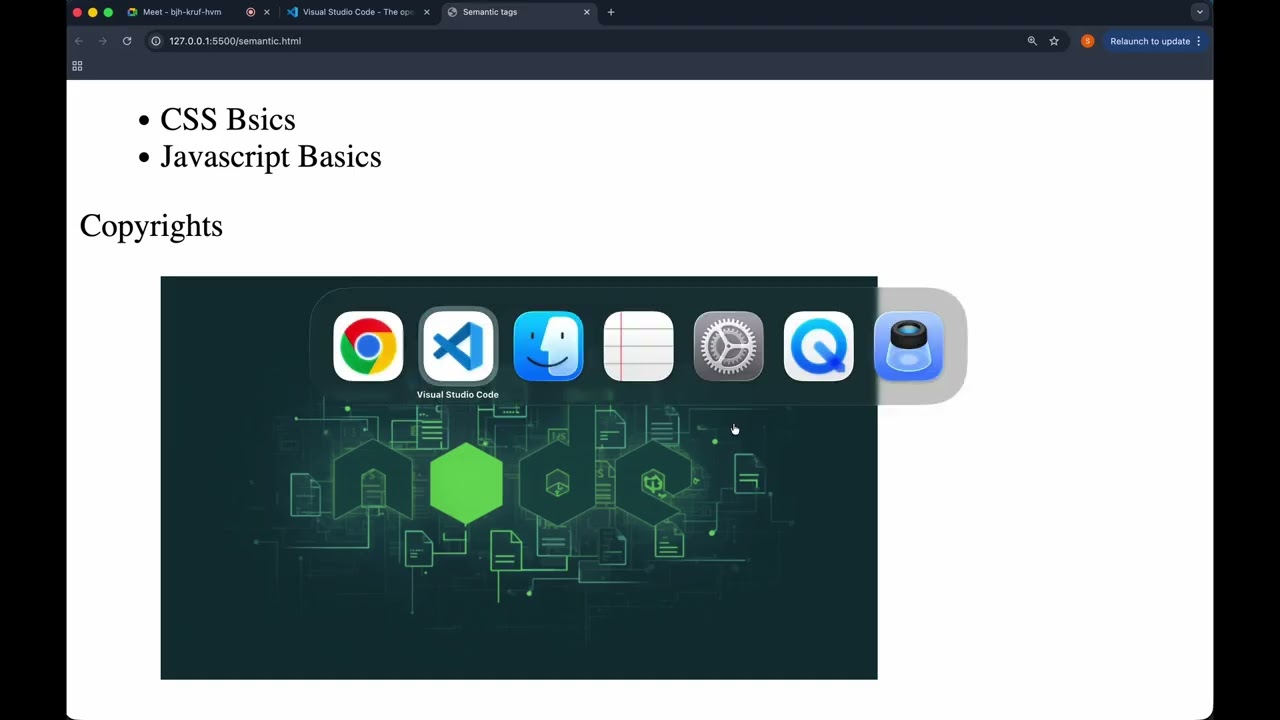1280x720 pixels.
Task: Click the green hexagon network image
Action: click(x=519, y=478)
